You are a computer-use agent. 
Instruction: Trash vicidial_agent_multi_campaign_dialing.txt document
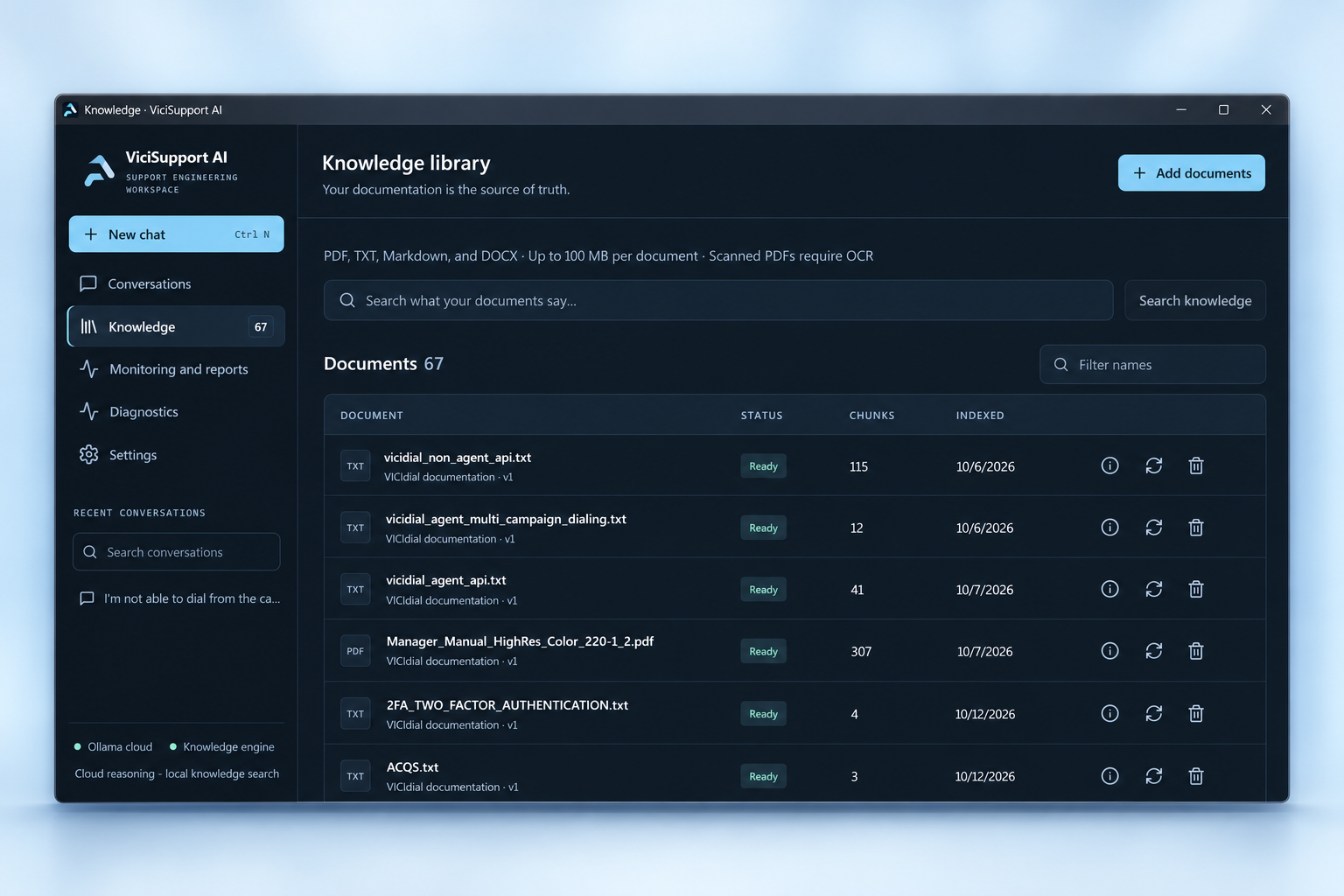(1196, 527)
